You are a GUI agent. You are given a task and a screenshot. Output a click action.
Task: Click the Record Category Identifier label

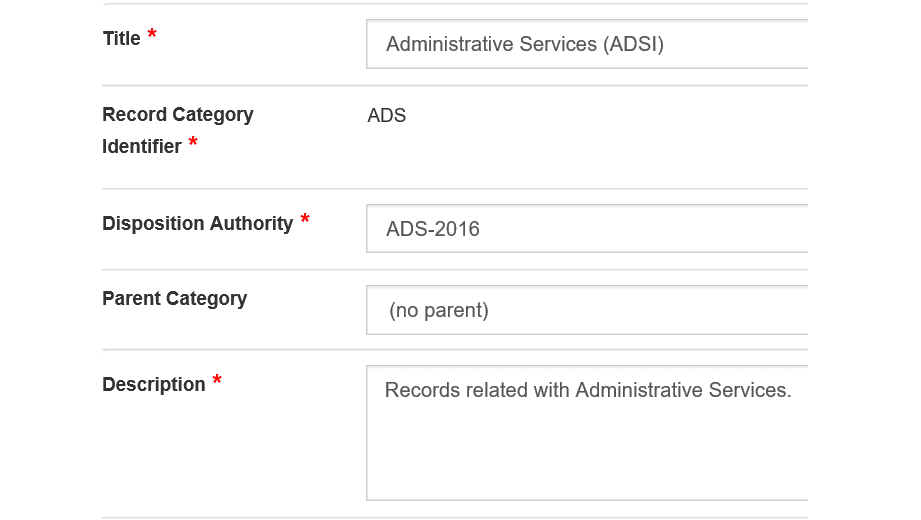(x=178, y=130)
